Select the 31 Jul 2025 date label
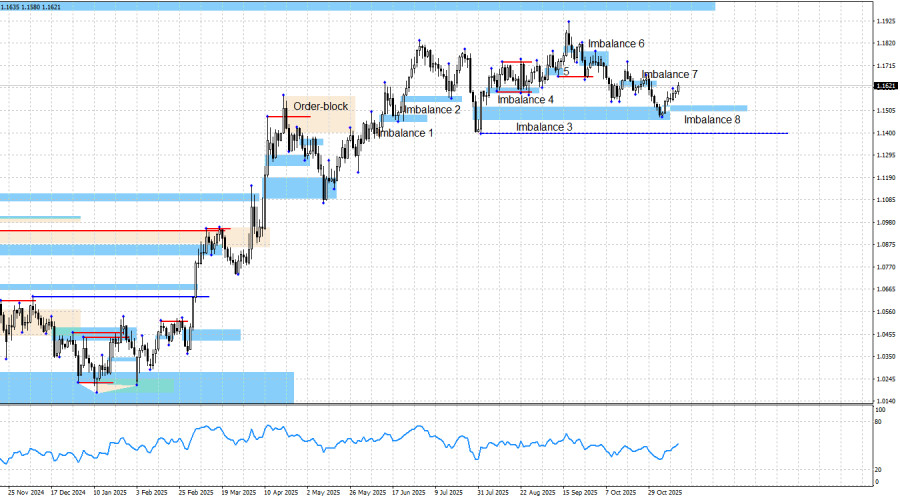This screenshot has width=900, height=500. (x=493, y=493)
